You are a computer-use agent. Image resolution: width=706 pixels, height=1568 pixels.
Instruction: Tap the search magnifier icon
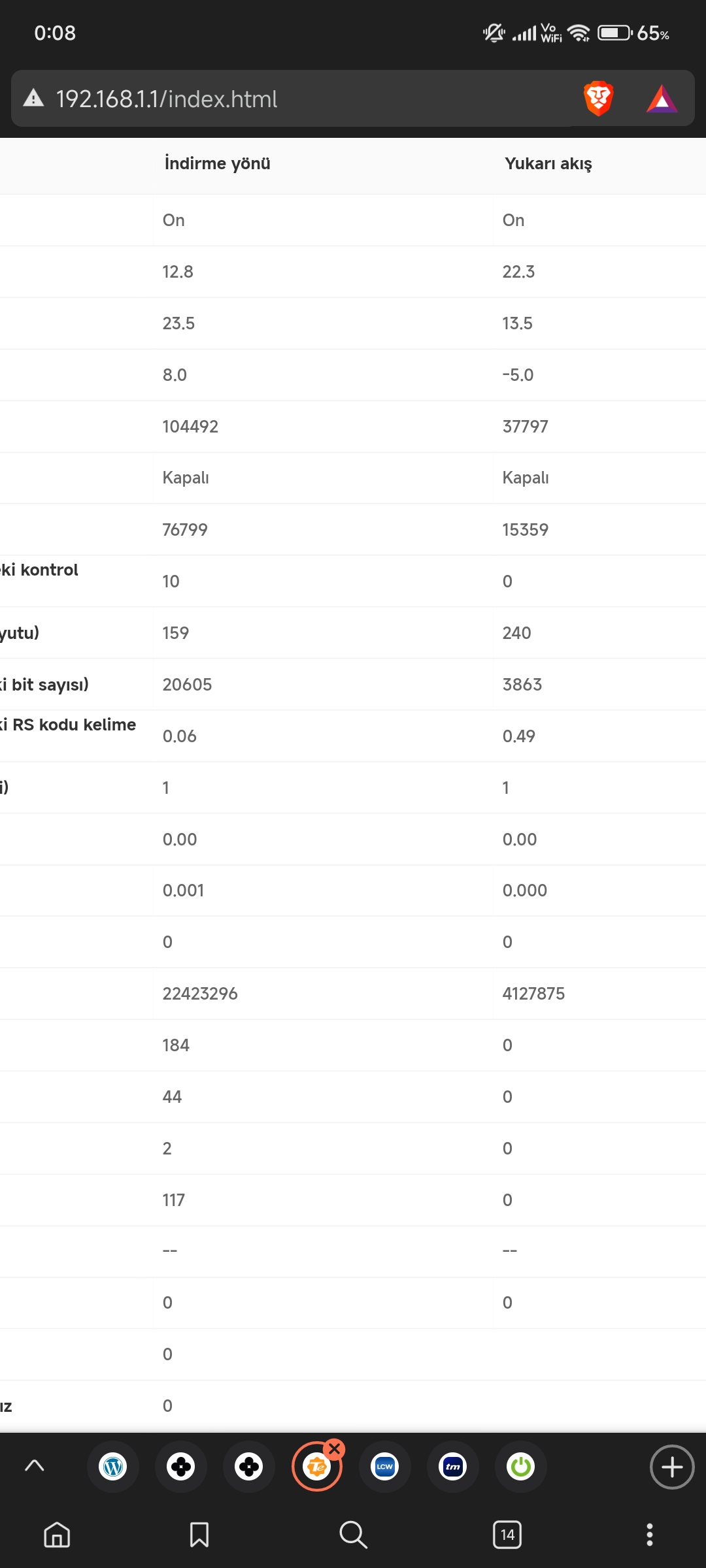(x=353, y=1535)
